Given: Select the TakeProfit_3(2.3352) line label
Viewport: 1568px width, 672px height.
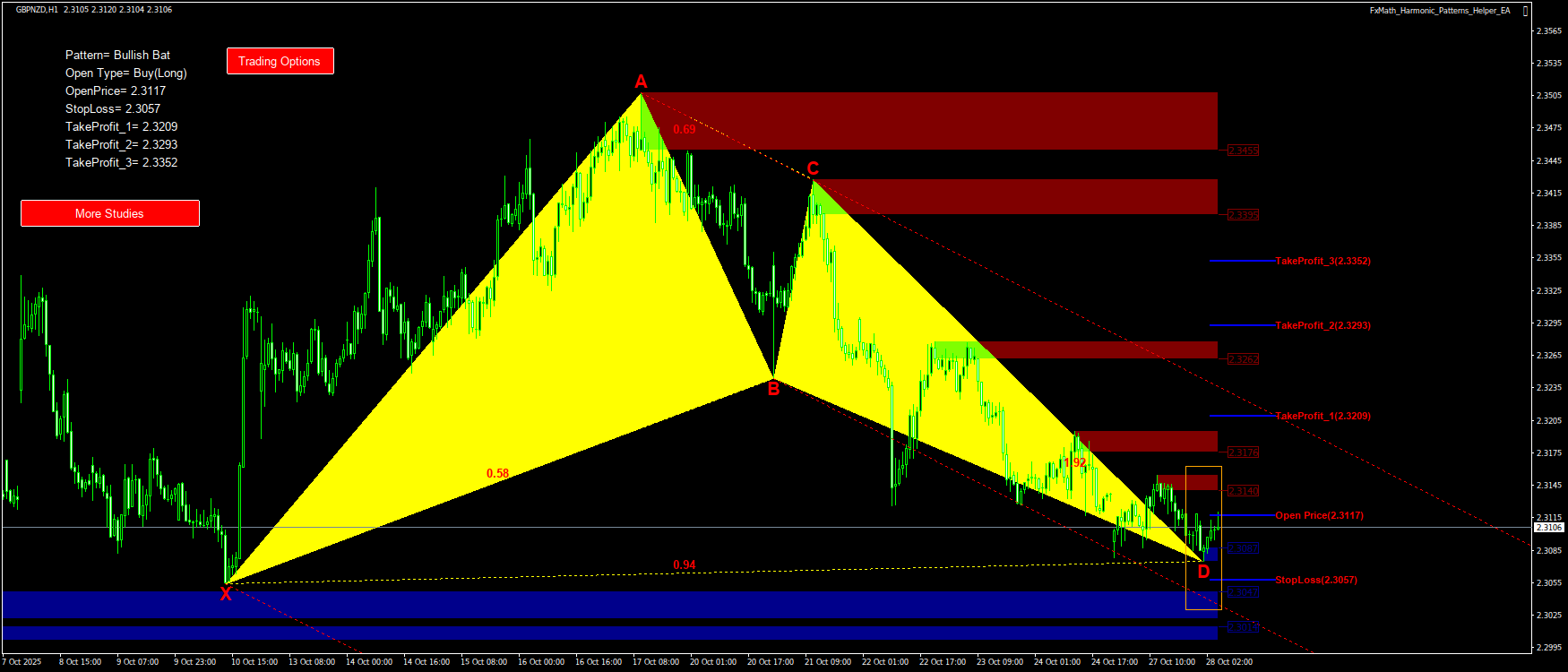Looking at the screenshot, I should [x=1322, y=261].
